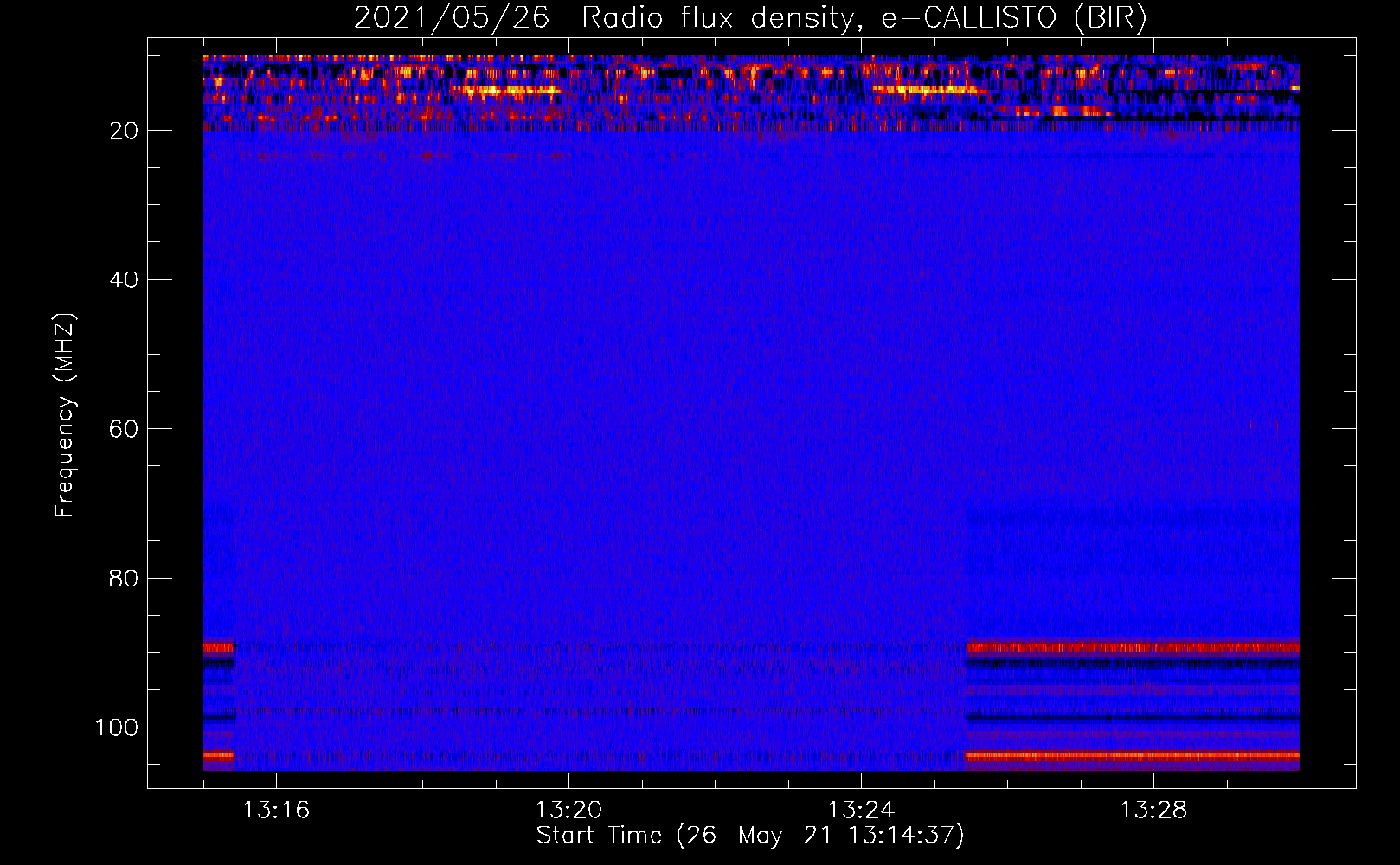
Task: Click the '100' frequency tick label
Action: (x=117, y=727)
